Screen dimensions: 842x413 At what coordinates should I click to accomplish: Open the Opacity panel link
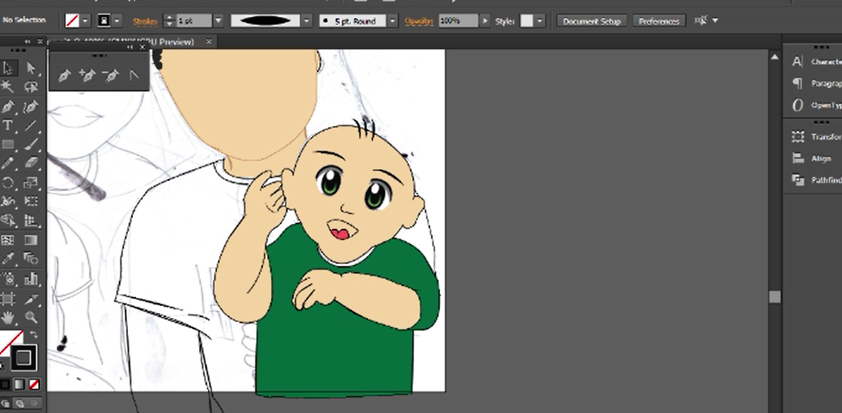(419, 21)
